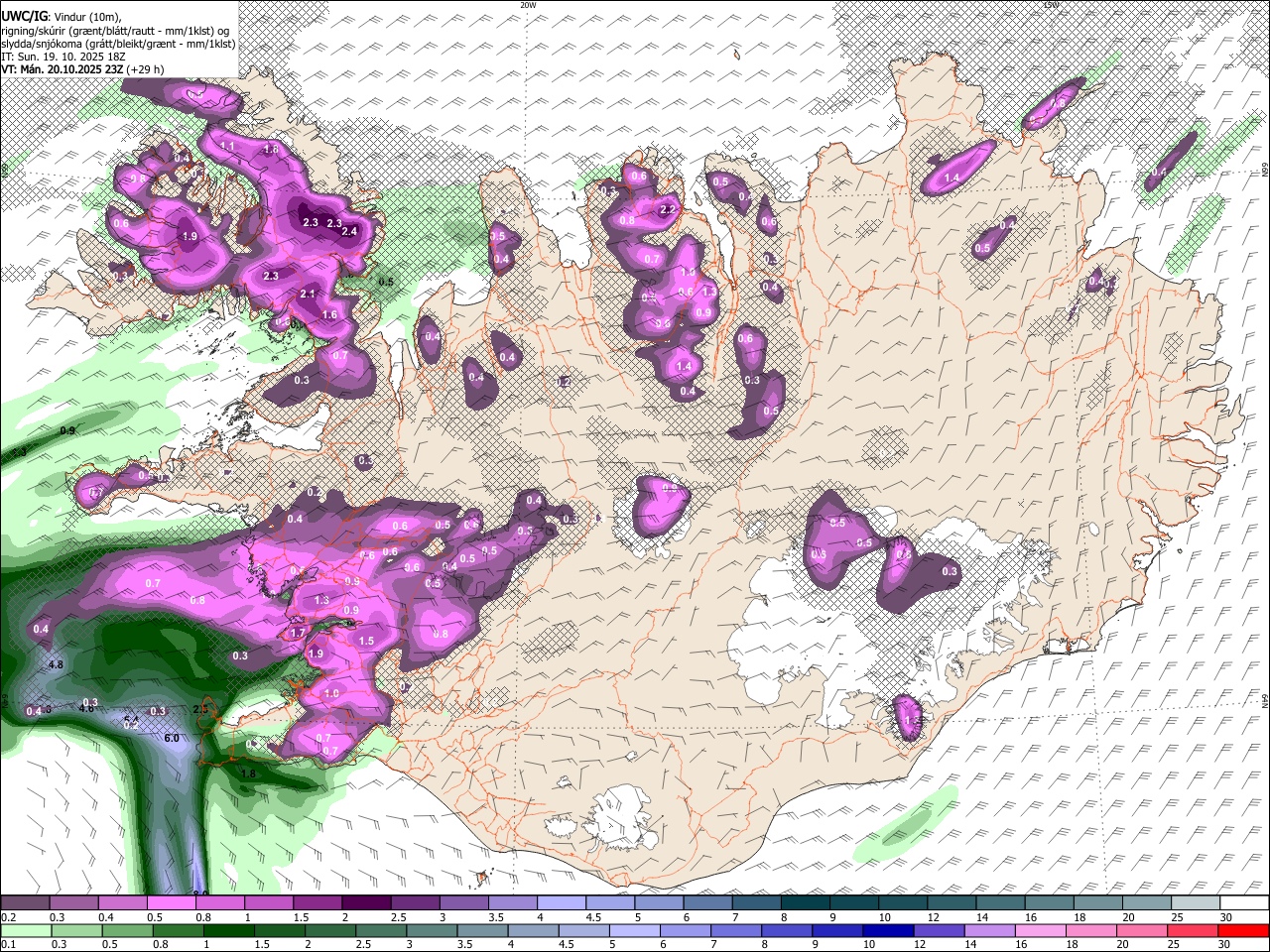Viewport: 1270px width, 952px height.
Task: Select the darkest green 1 swatch, lower legend row
Action: (228, 931)
